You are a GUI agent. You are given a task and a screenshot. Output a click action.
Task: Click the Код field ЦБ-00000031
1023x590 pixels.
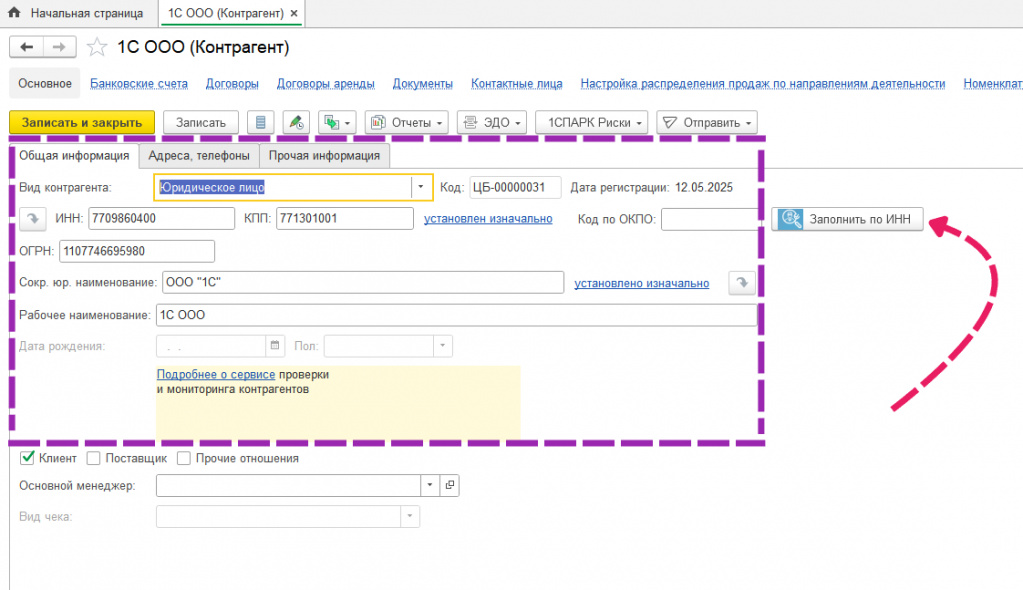click(x=515, y=187)
